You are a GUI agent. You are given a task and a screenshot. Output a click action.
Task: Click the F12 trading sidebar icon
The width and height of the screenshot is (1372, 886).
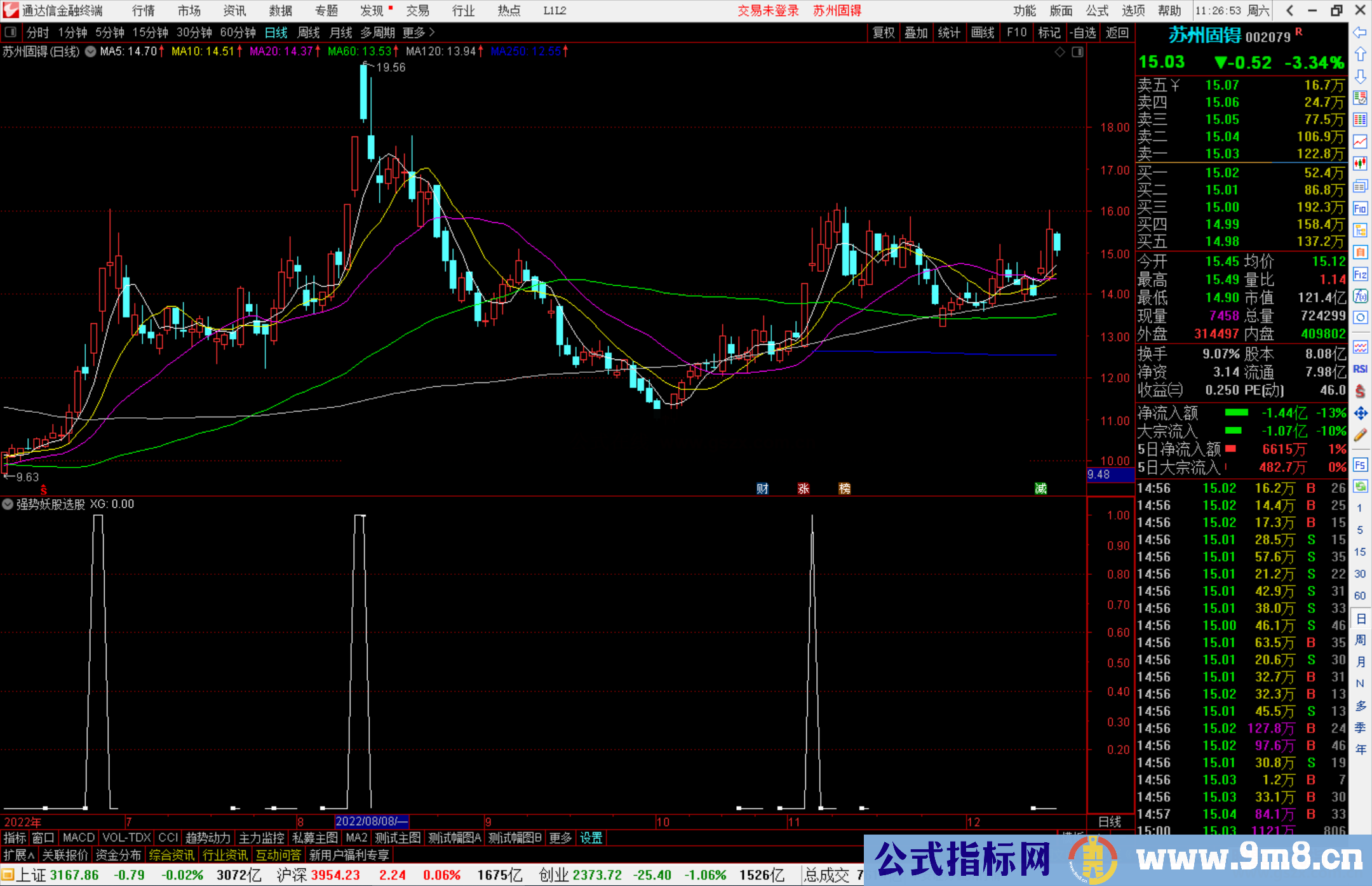pos(1360,274)
